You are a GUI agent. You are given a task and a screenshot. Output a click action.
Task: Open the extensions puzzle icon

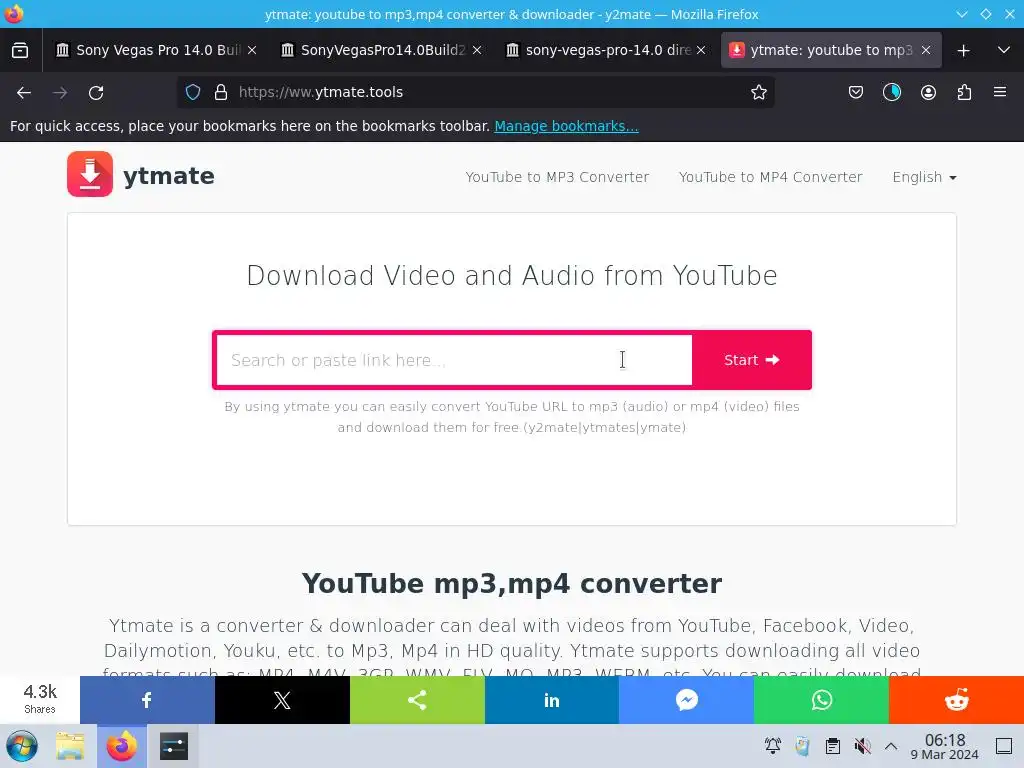(x=964, y=93)
